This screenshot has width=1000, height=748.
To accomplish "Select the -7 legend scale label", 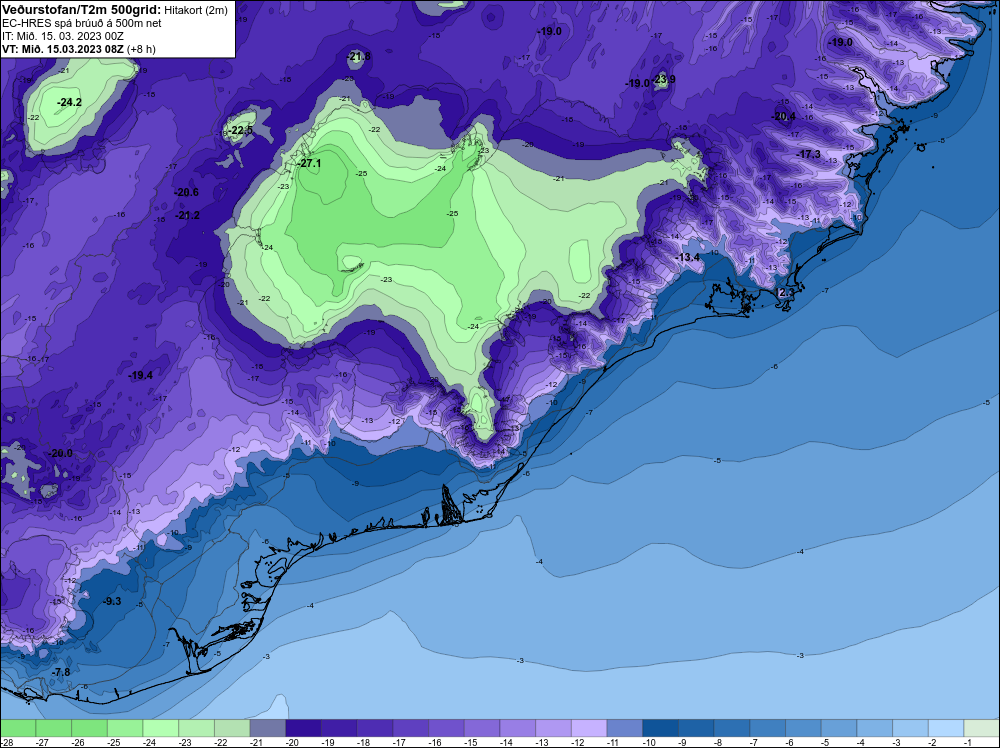I will coord(756,742).
